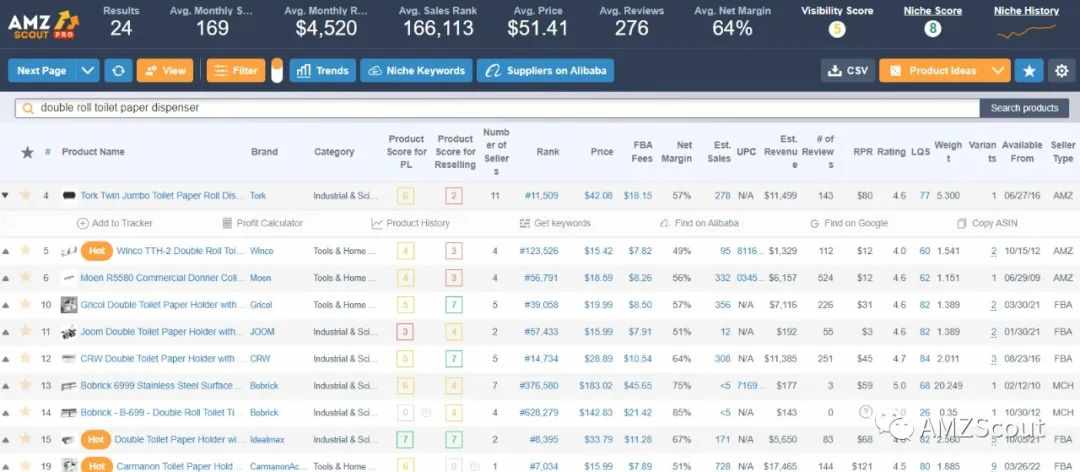Open the Product Ideas dropdown arrow
This screenshot has width=1080, height=472.
pos(999,70)
